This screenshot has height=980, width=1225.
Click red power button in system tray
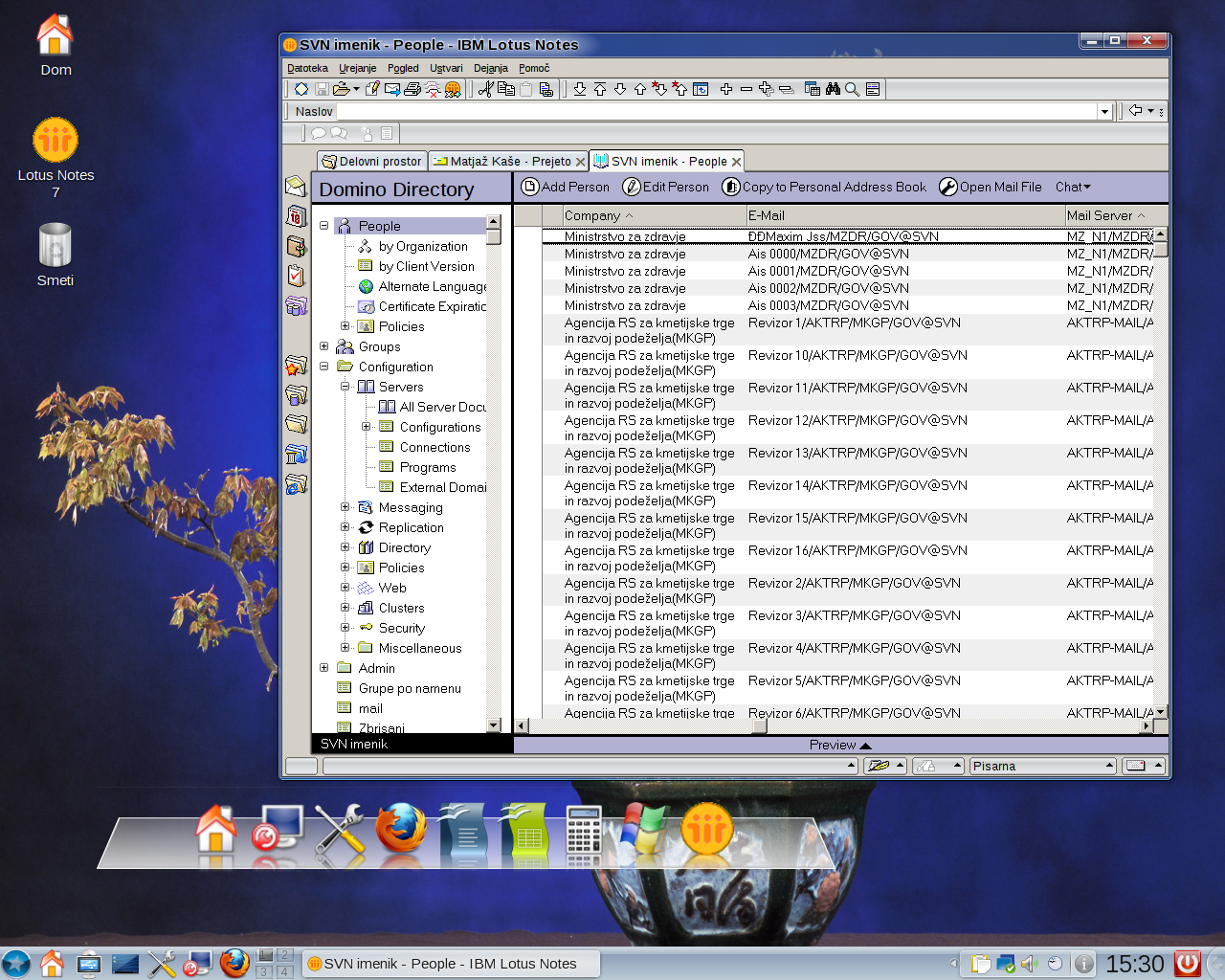click(1188, 963)
